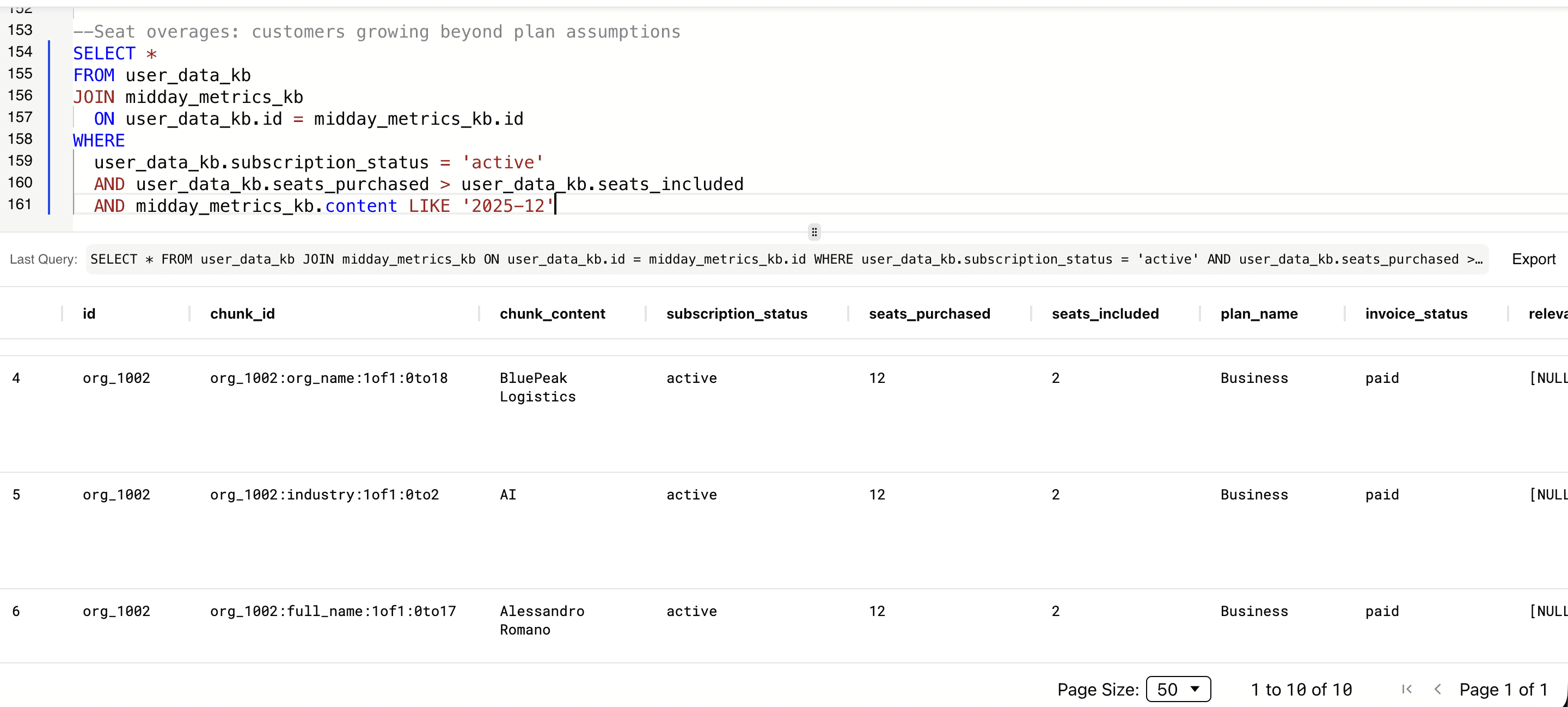Click the editor-results drag handle

pyautogui.click(x=814, y=232)
